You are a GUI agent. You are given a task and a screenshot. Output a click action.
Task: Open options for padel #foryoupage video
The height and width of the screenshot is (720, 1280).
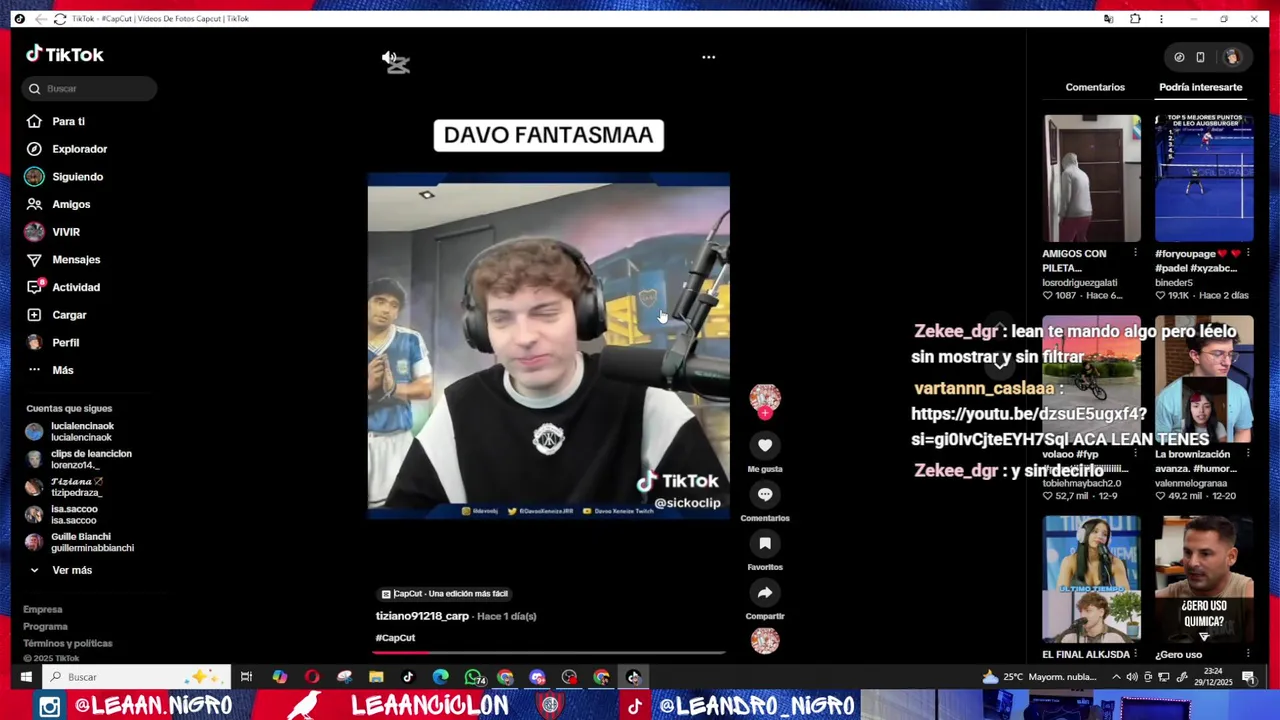[x=1248, y=254]
